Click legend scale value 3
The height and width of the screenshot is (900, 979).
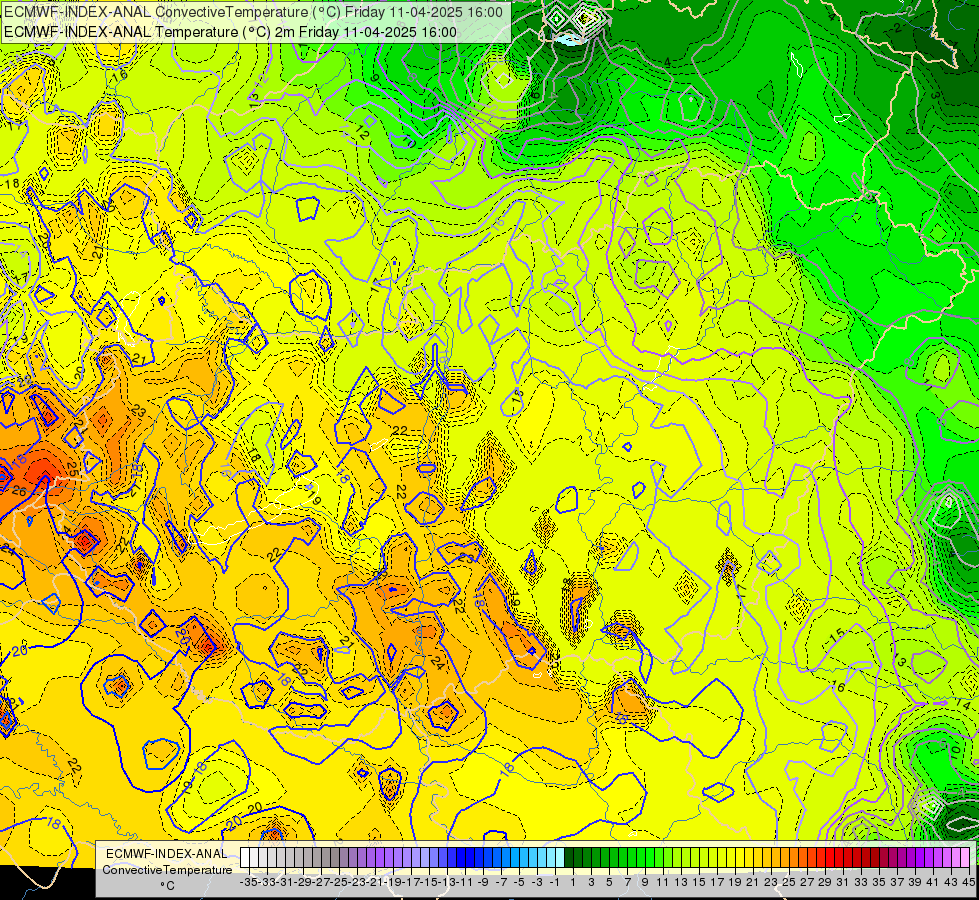pos(591,882)
